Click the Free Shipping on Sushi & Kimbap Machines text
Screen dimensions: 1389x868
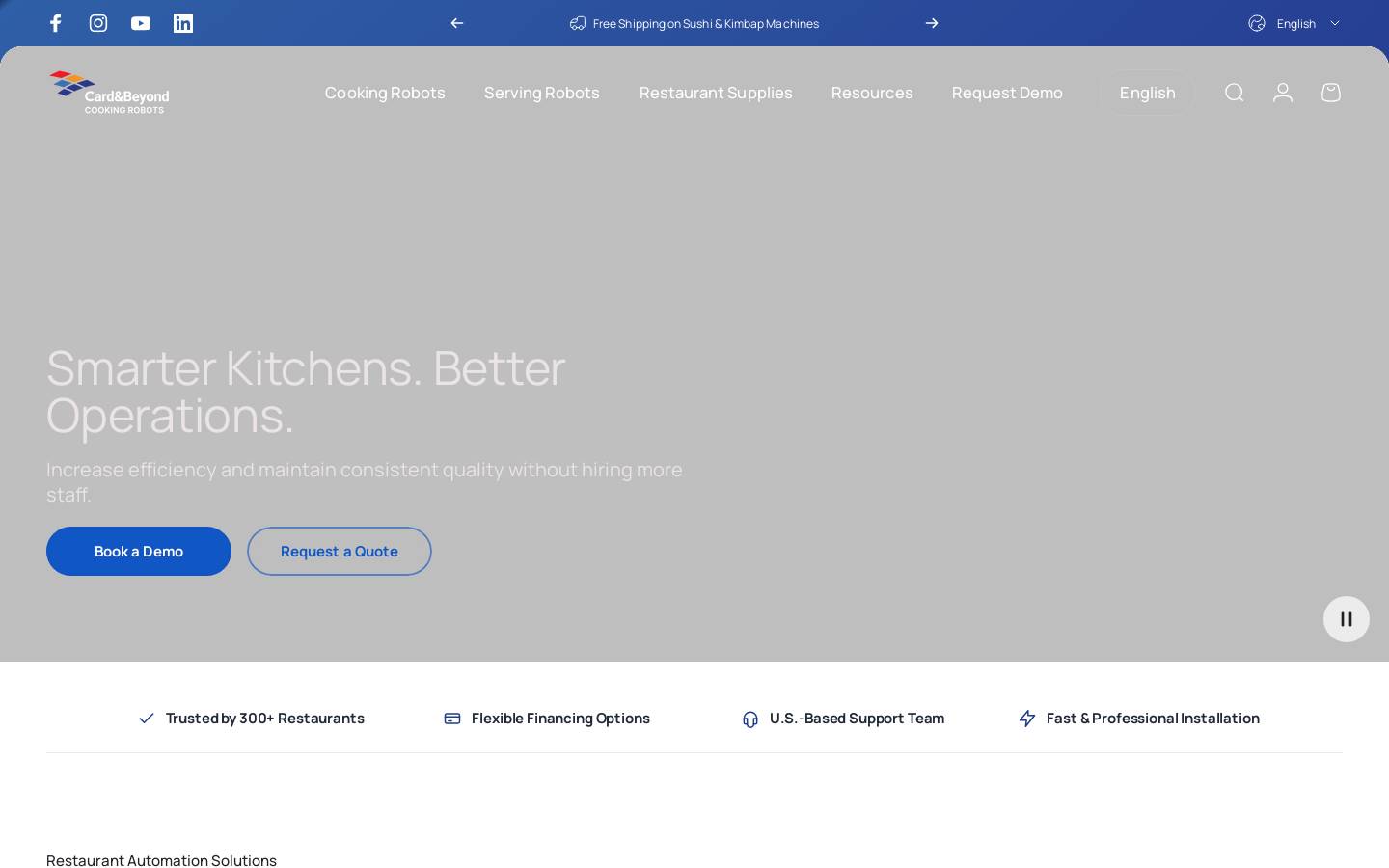pos(706,23)
